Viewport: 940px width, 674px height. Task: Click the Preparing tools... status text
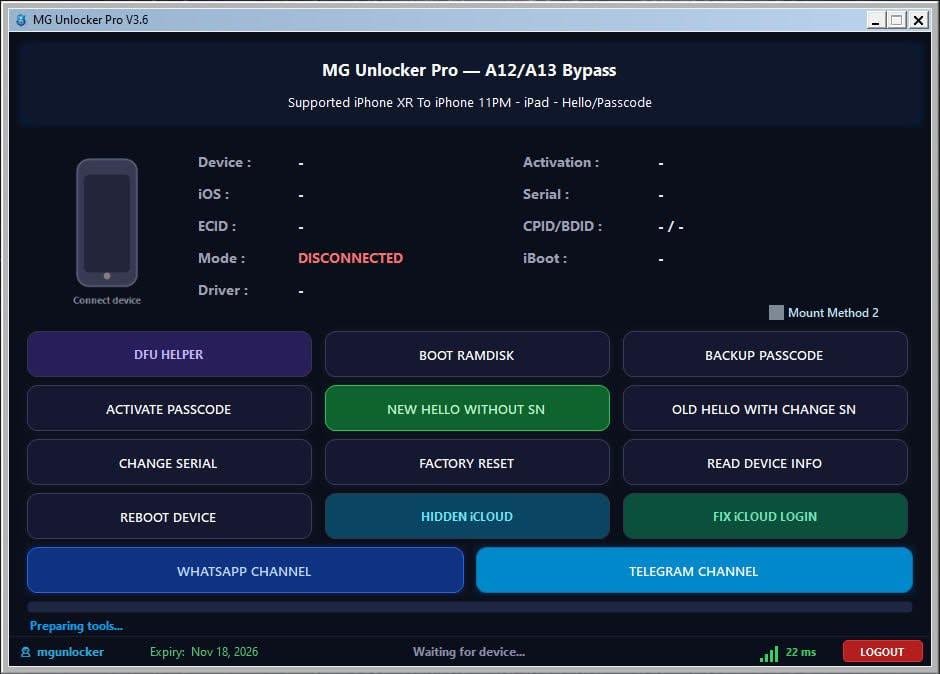76,626
